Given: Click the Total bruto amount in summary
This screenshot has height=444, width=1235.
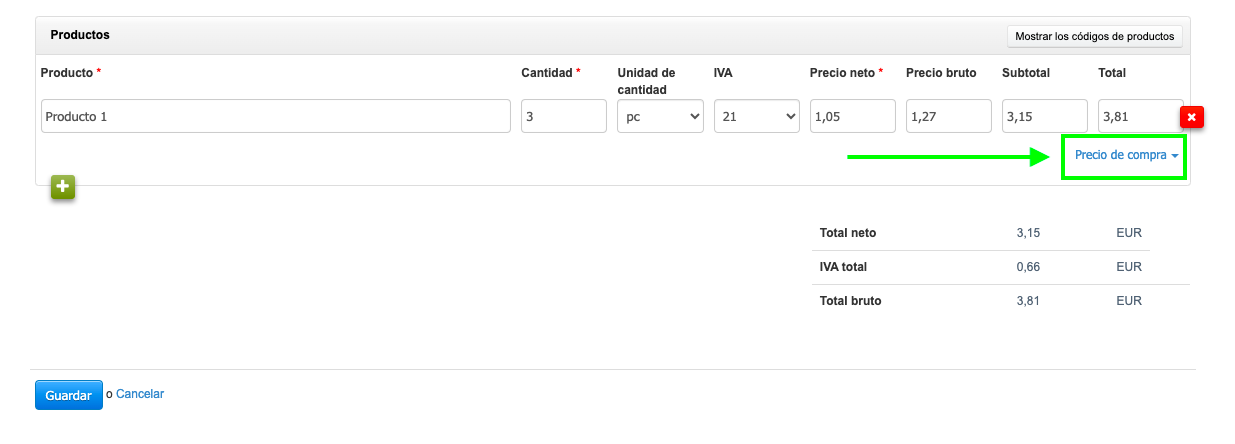Looking at the screenshot, I should 1028,301.
